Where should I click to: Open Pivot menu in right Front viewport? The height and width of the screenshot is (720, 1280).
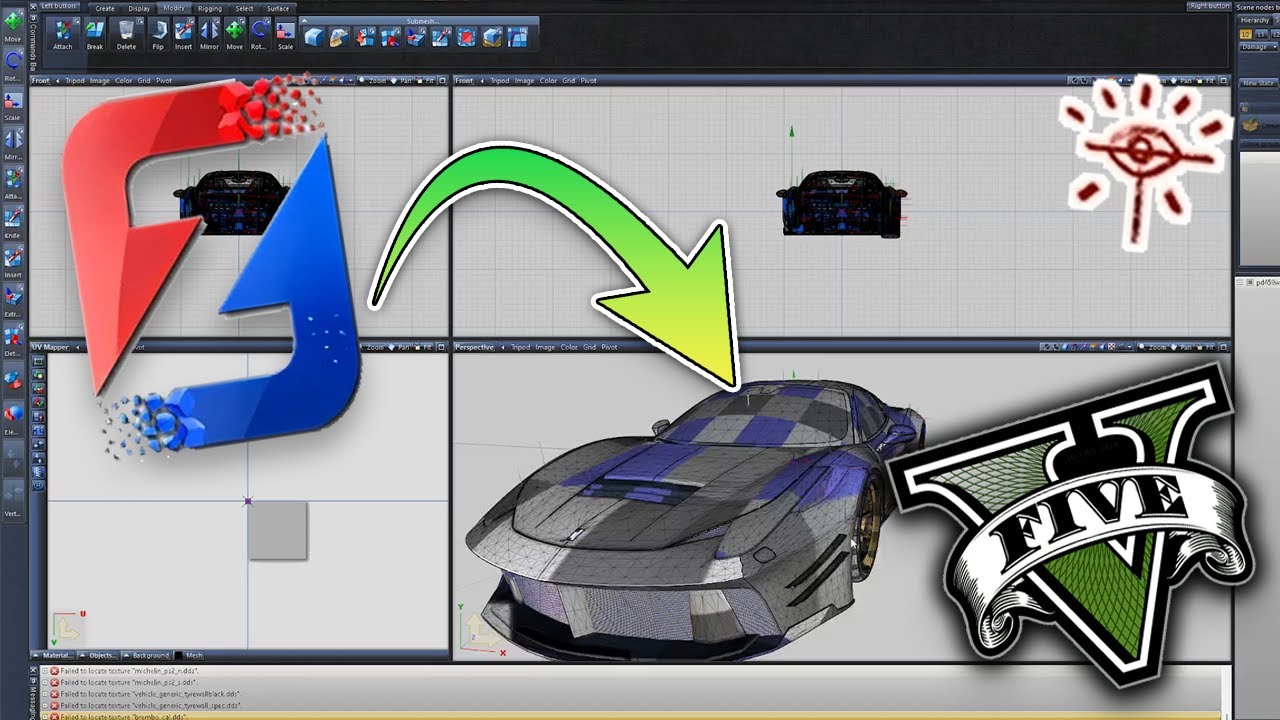click(588, 80)
